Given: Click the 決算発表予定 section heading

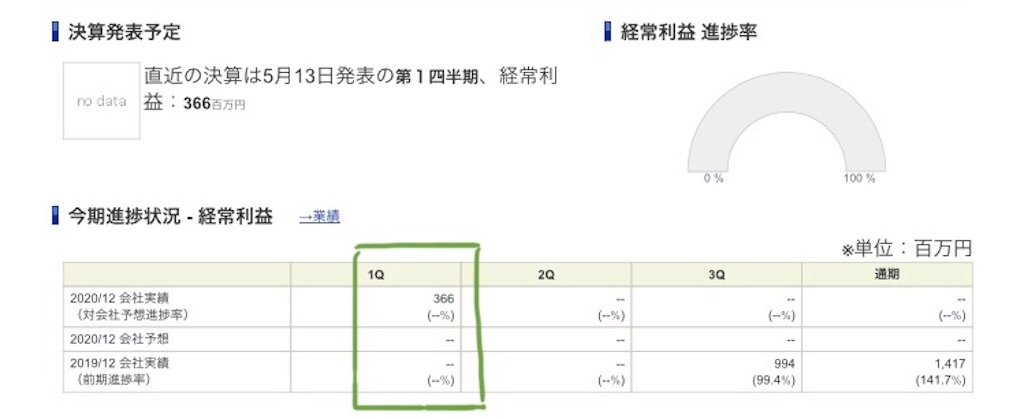Looking at the screenshot, I should pyautogui.click(x=124, y=31).
